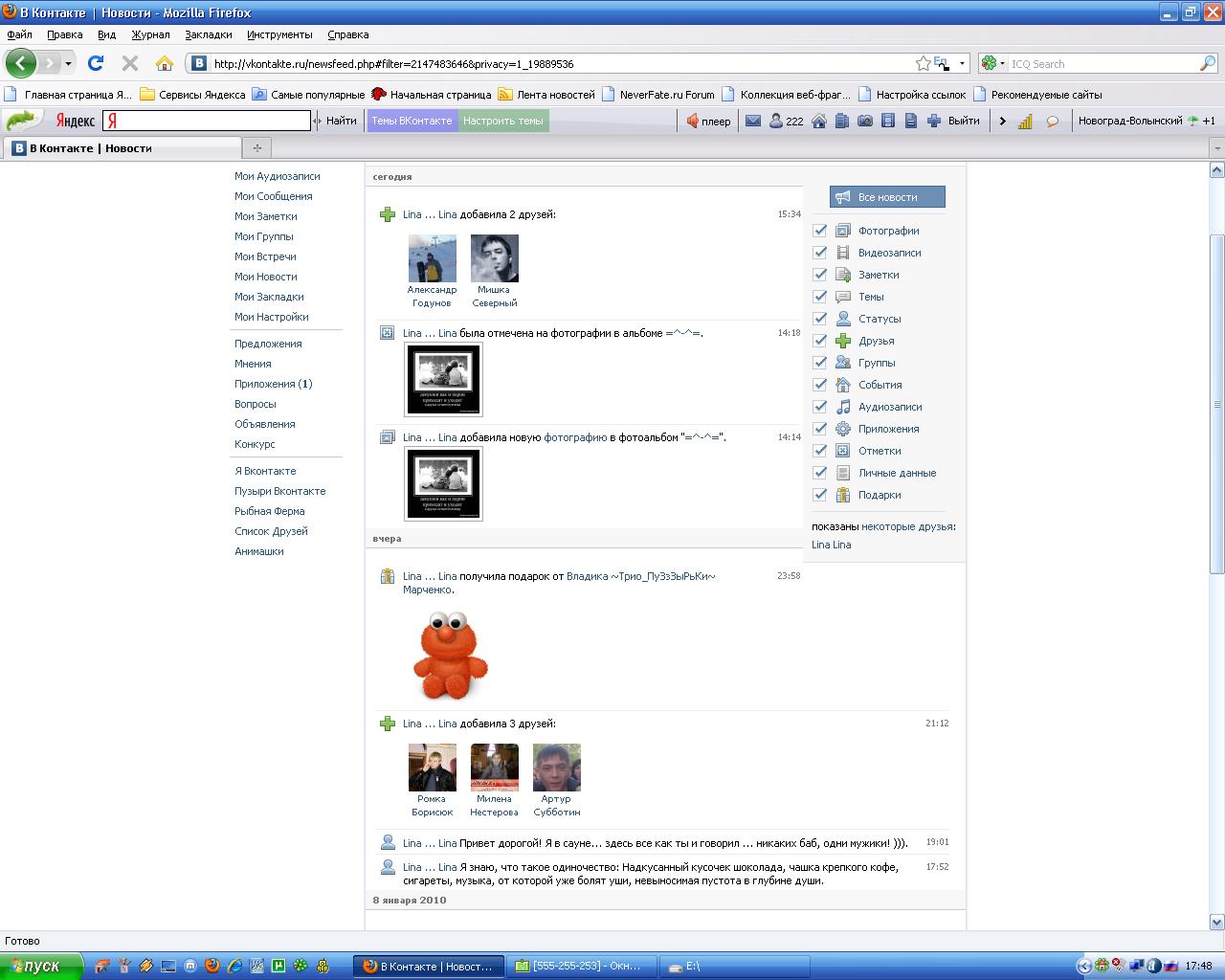Screen dimensions: 1225x980
Task: Open Мои Сообщения sidebar link
Action: [274, 196]
